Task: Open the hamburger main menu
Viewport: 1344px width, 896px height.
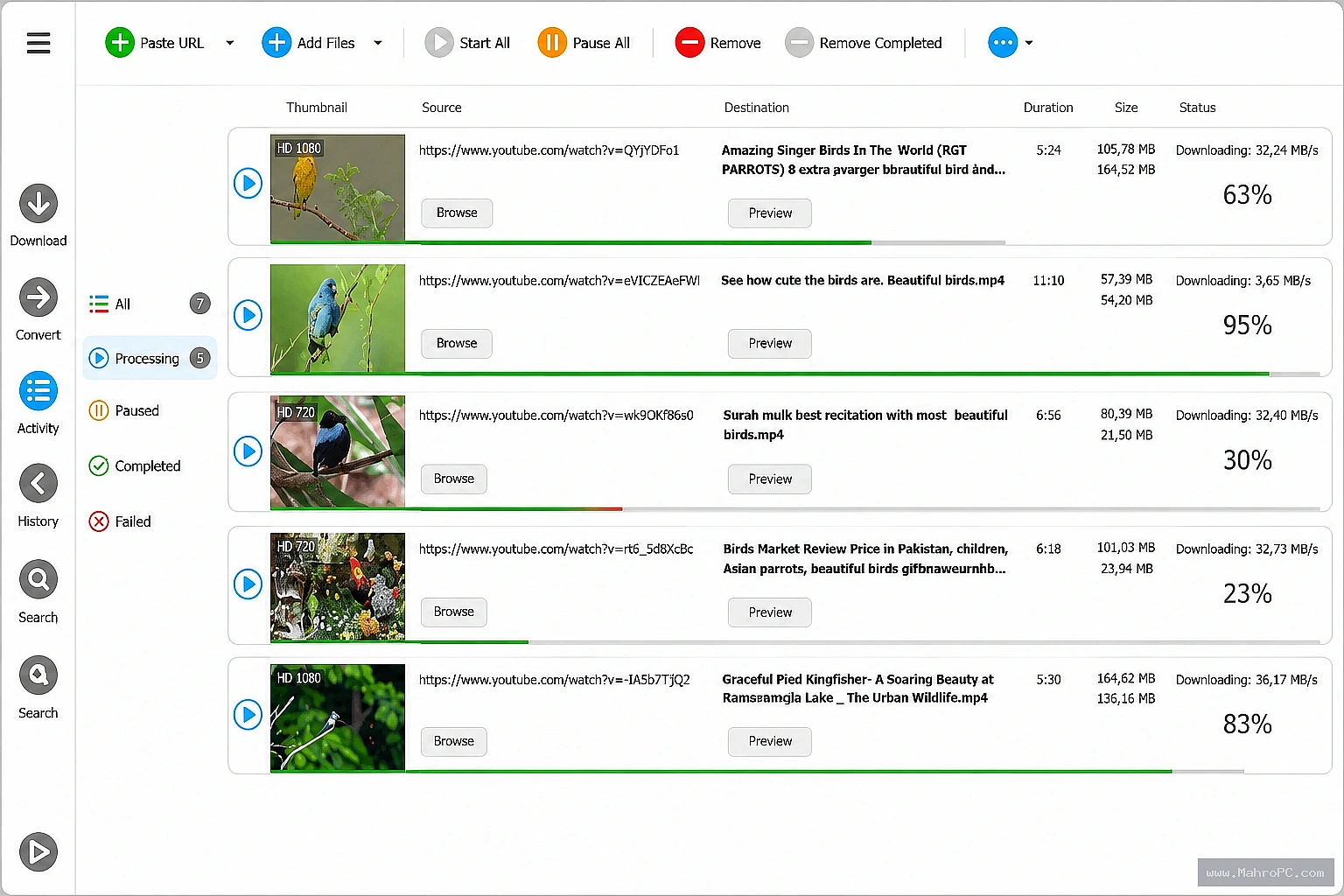Action: pyautogui.click(x=38, y=43)
